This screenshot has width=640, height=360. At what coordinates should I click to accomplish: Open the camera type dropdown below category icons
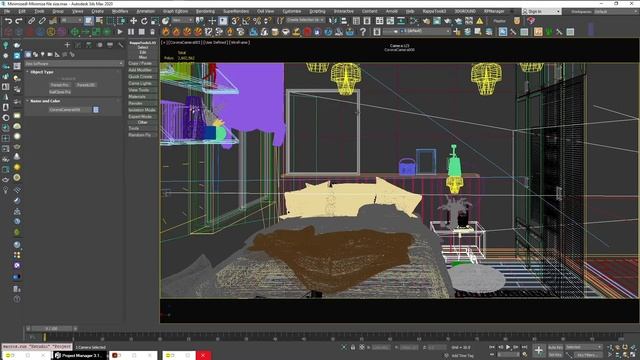(x=73, y=64)
